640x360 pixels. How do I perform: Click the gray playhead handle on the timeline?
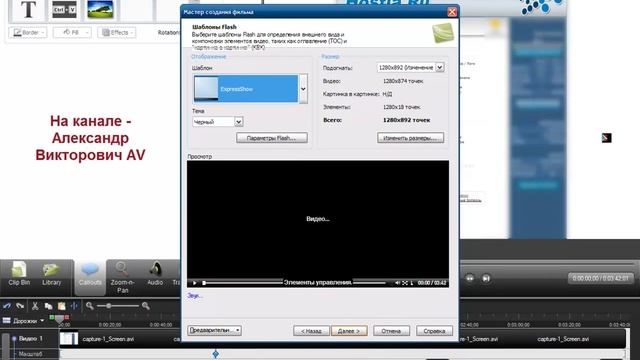point(59,318)
